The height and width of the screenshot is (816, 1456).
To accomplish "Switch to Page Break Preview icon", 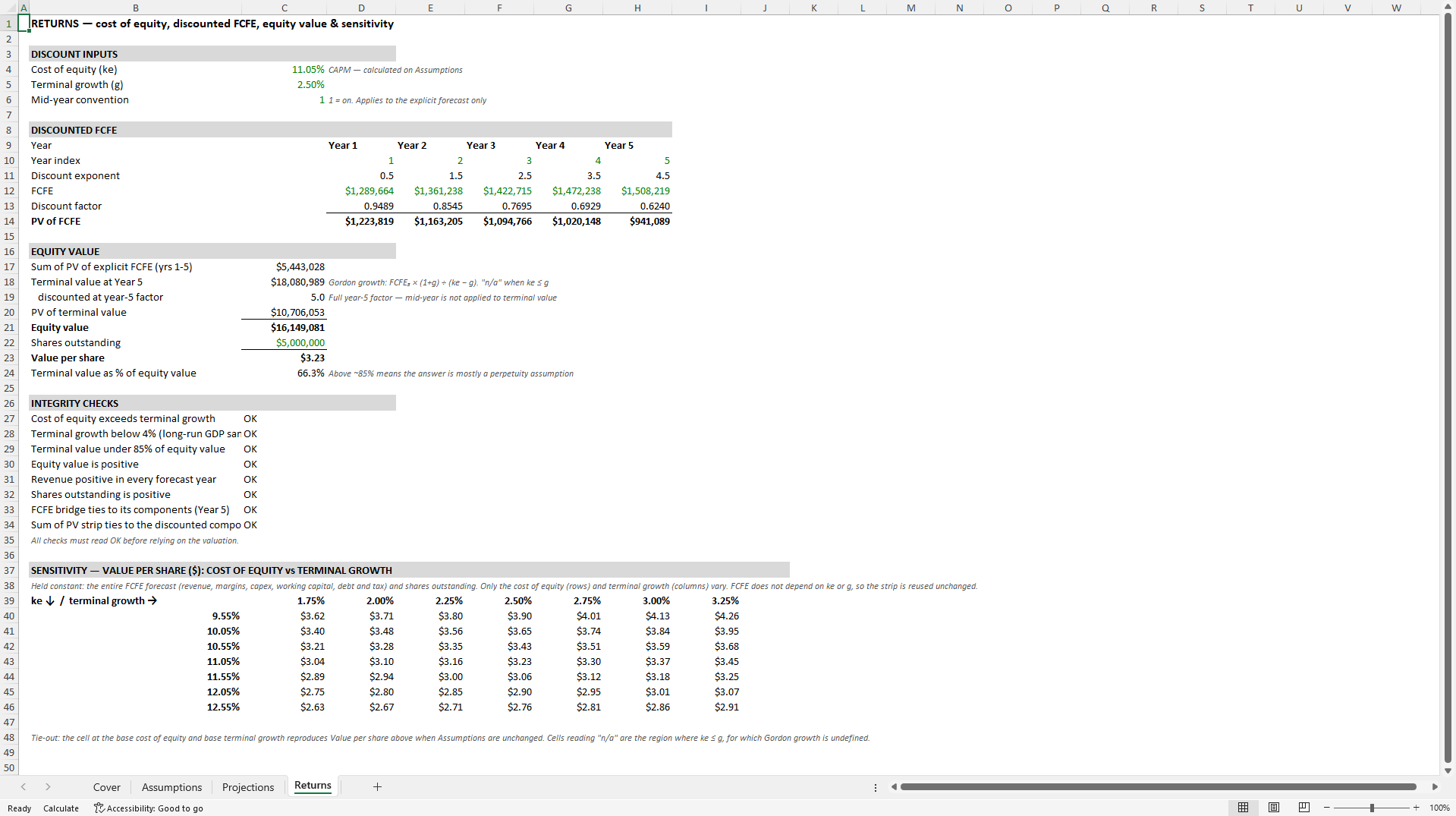I will point(1304,808).
